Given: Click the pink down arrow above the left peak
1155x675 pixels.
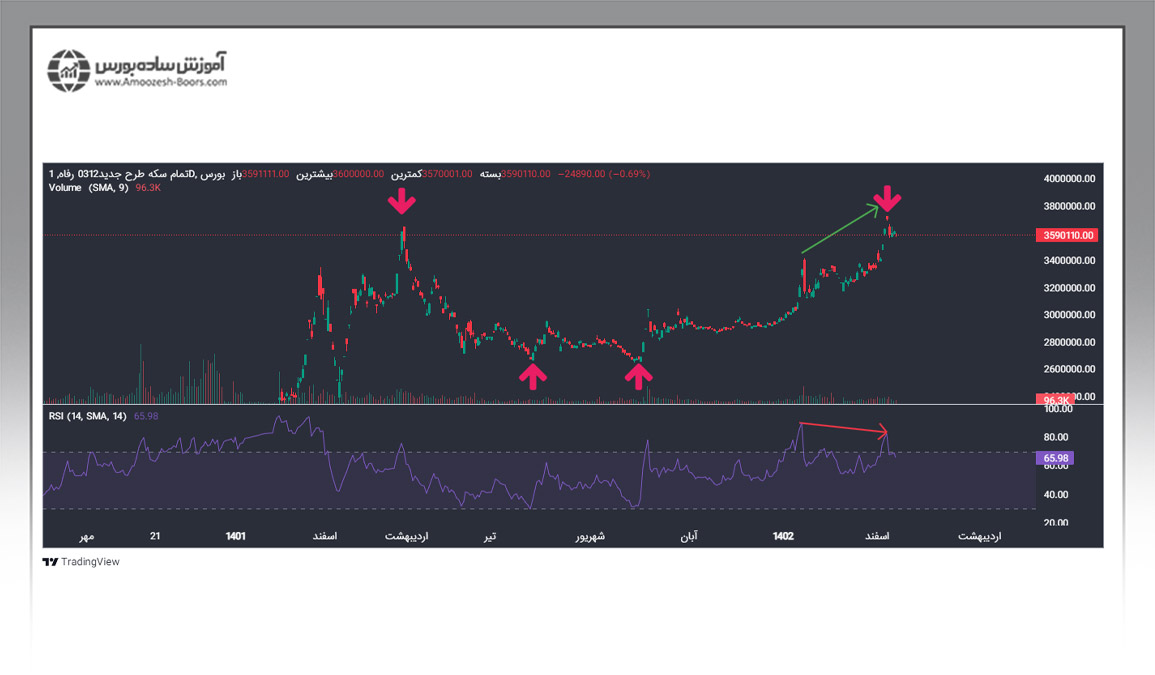Looking at the screenshot, I should (x=402, y=203).
